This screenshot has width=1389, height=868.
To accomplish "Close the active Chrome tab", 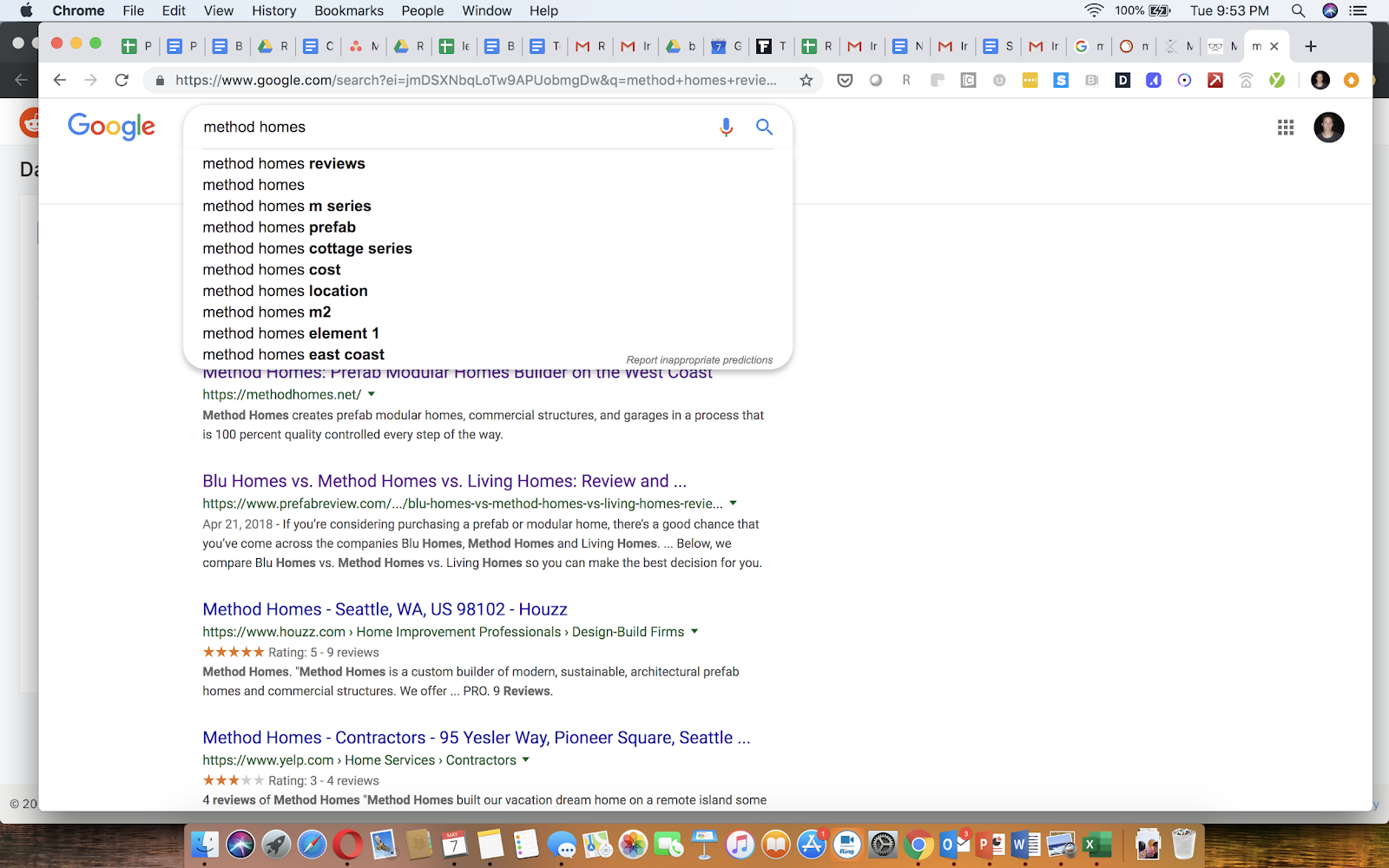I will point(1274,46).
